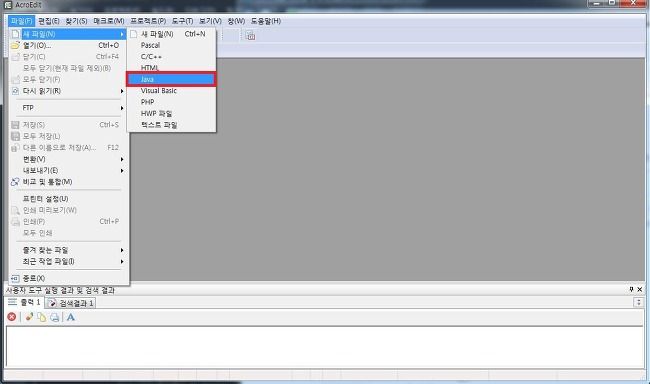
Task: Open the 매크로(M) menu
Action: (109, 21)
